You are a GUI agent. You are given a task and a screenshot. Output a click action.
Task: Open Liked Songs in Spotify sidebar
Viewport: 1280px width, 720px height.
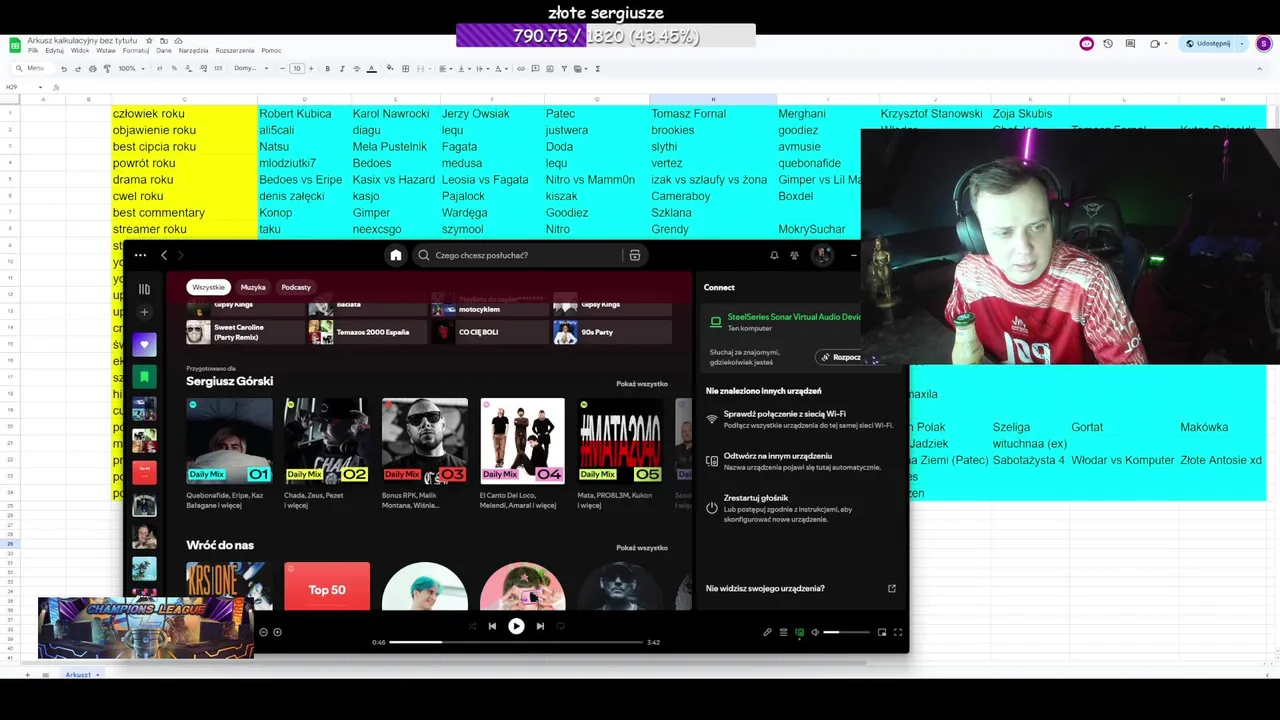(x=144, y=344)
